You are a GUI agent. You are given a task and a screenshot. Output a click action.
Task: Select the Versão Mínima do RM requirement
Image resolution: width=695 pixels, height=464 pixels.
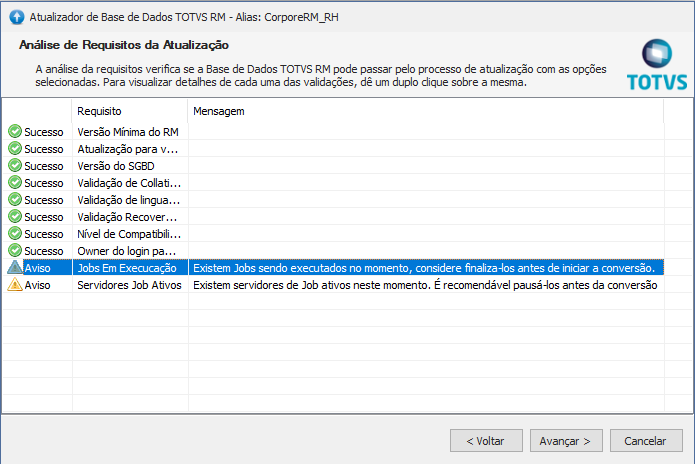(x=128, y=132)
